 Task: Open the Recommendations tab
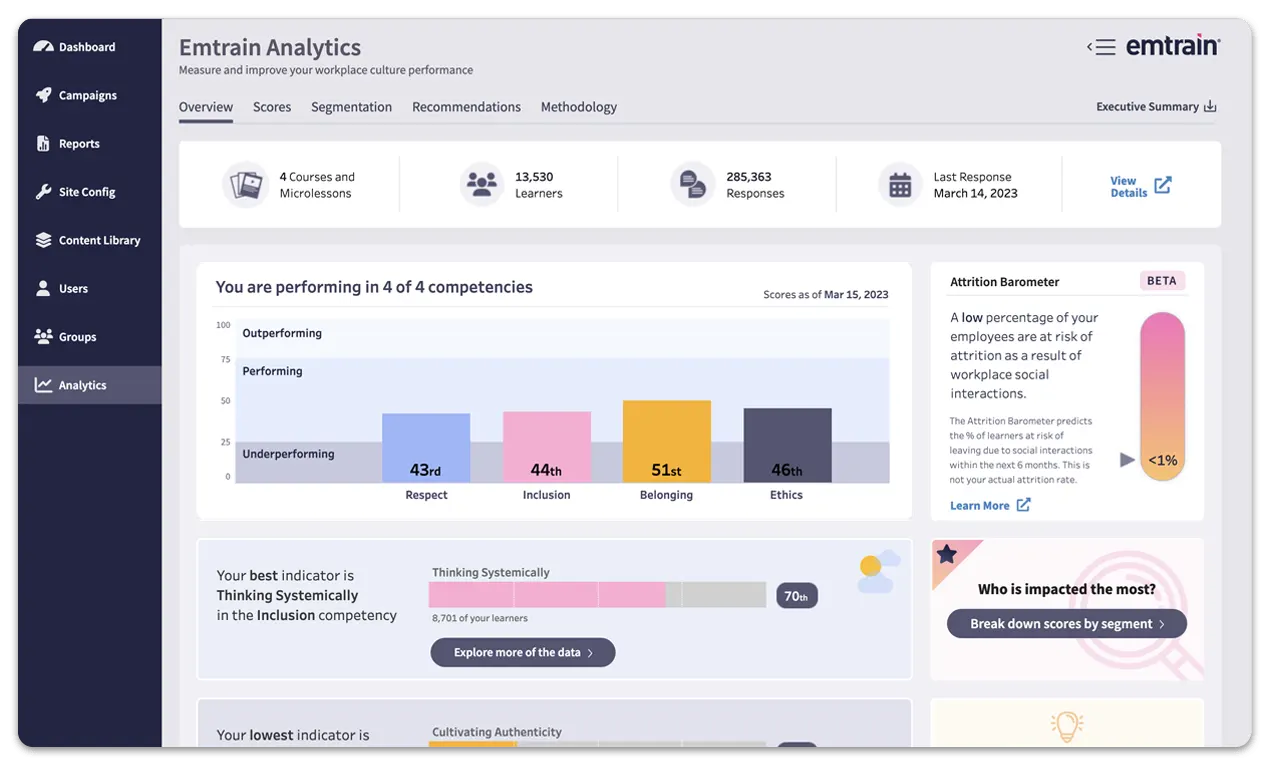click(x=466, y=107)
